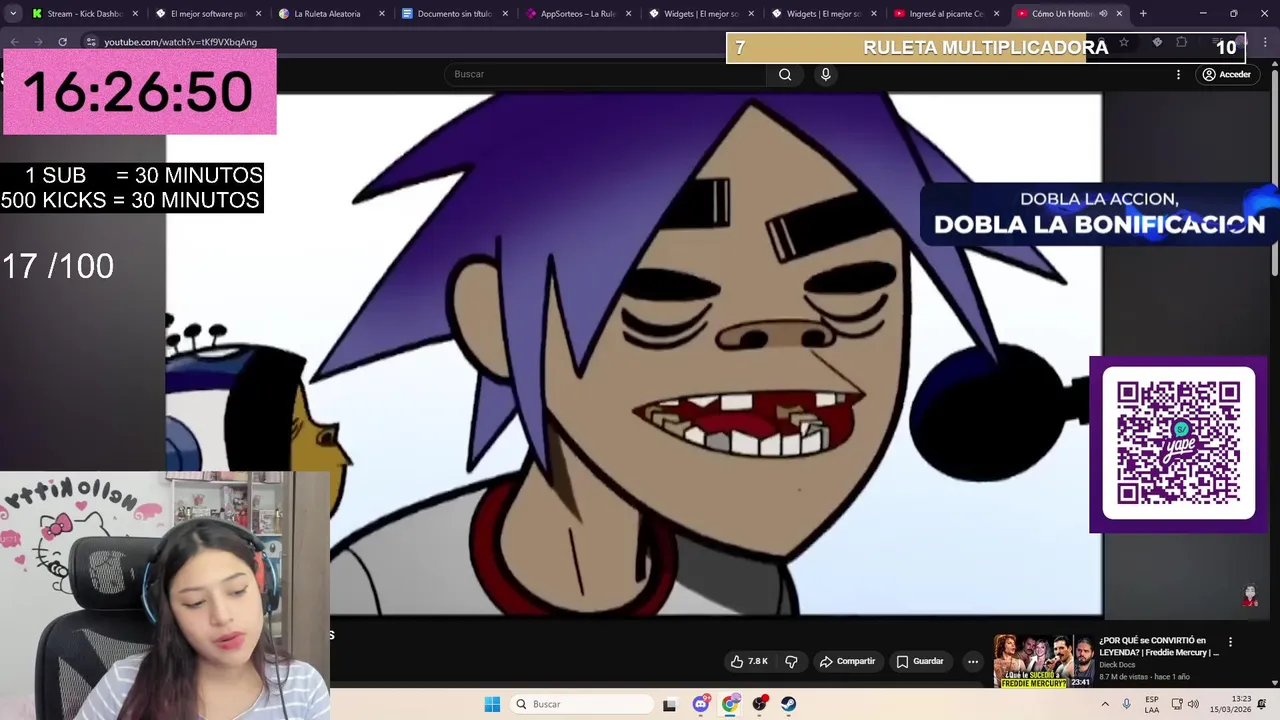The image size is (1280, 720).
Task: Click the 17 /100 counter text
Action: point(57,266)
